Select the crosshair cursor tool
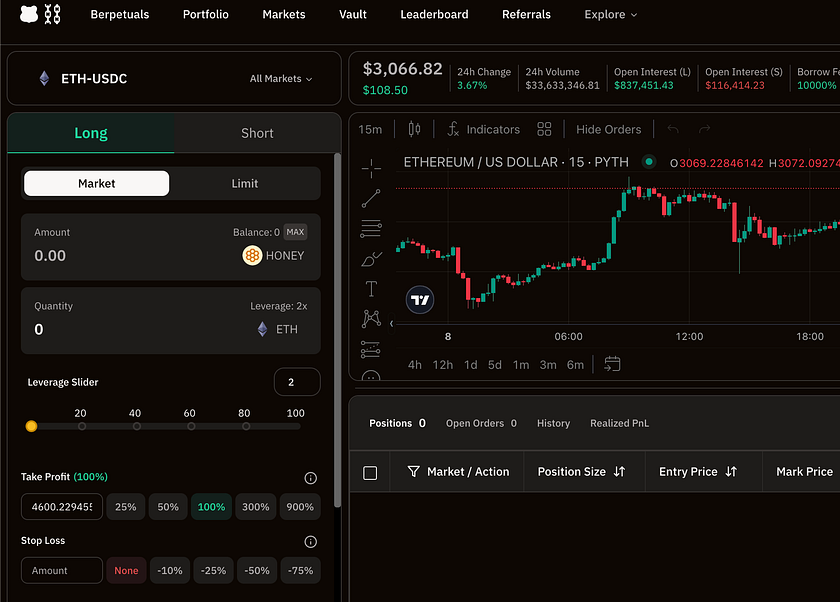Screen dimensions: 840x602 point(371,167)
